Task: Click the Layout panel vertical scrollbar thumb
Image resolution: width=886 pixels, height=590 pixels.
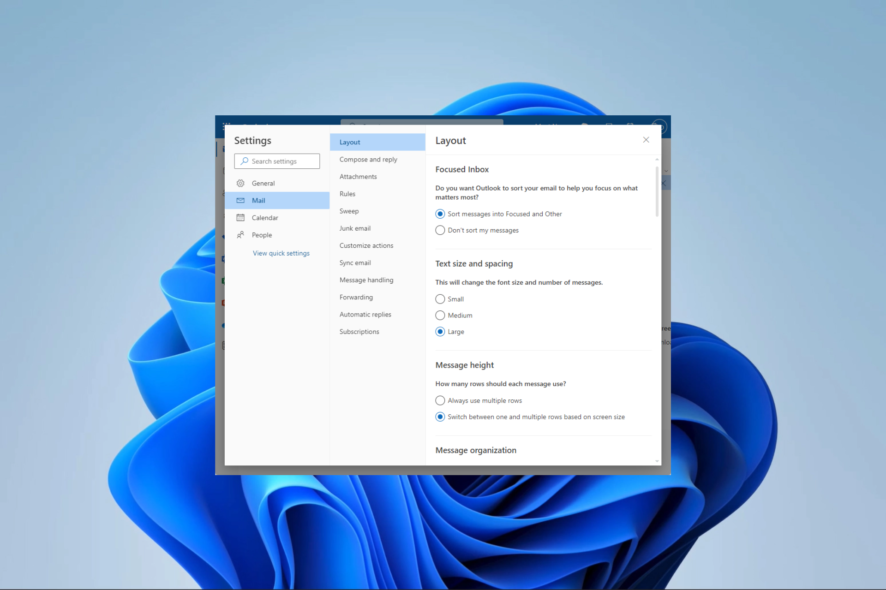Action: click(657, 191)
